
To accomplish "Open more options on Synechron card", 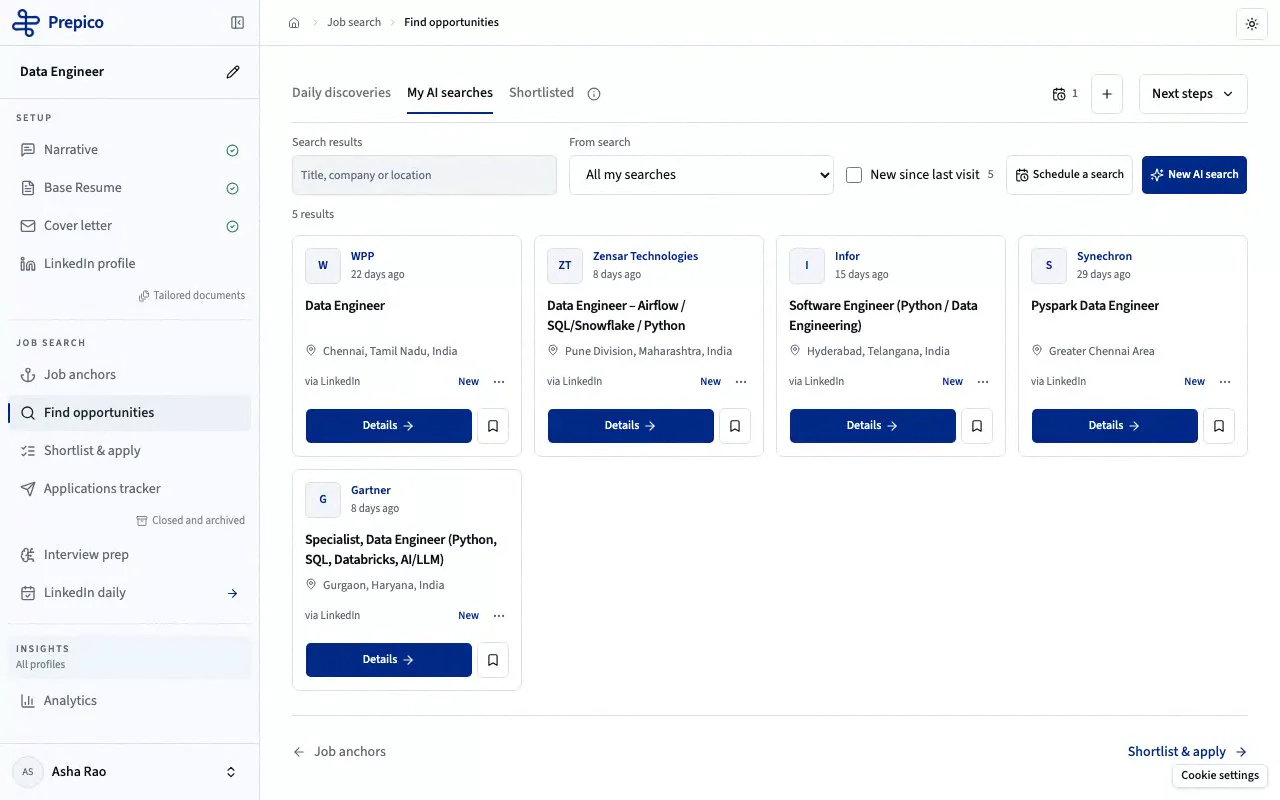I will (x=1225, y=382).
